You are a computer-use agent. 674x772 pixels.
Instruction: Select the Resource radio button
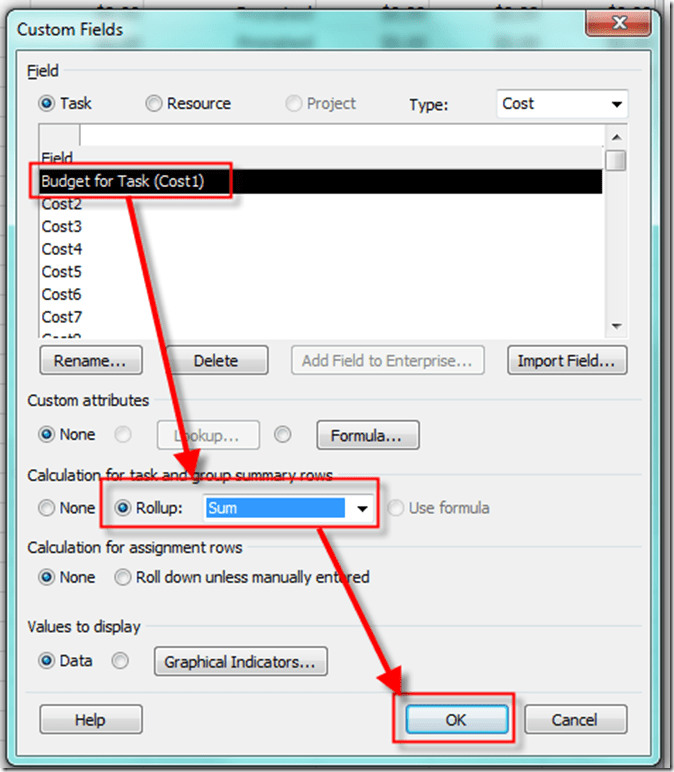click(x=153, y=103)
